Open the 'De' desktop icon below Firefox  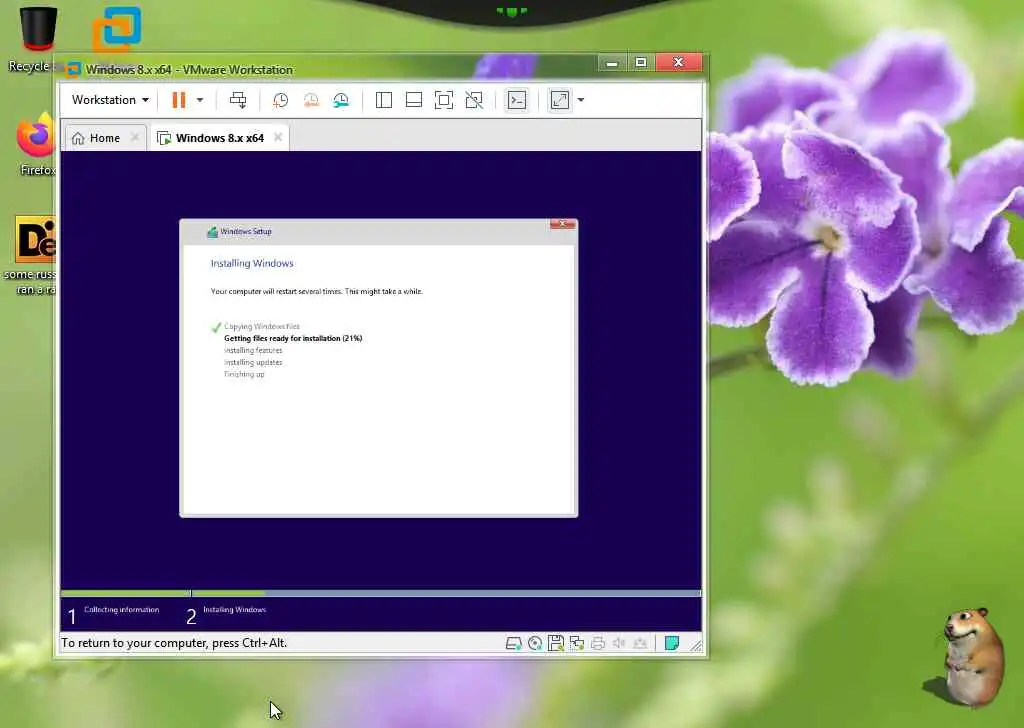[x=35, y=239]
